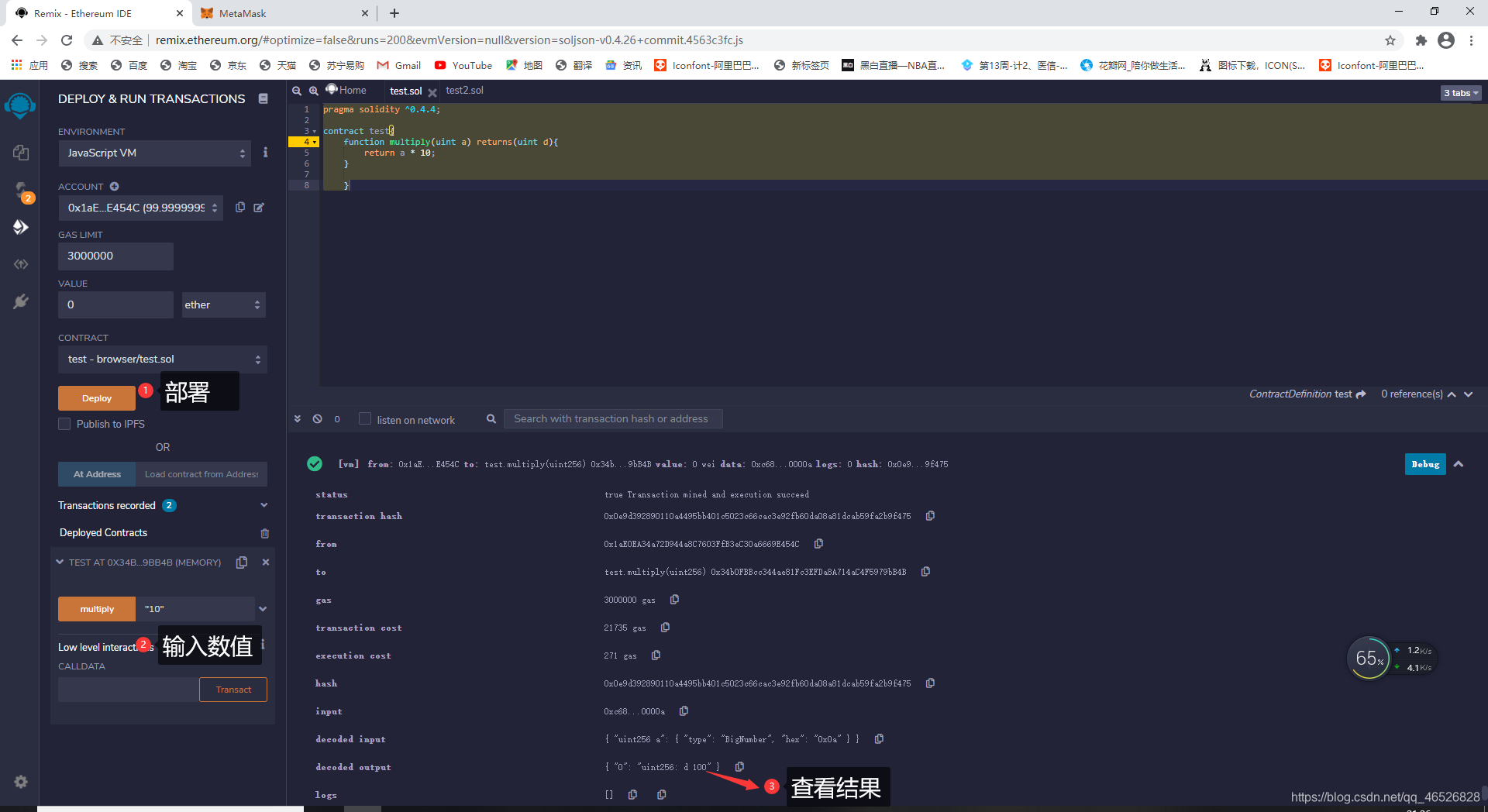Sign a message with the account icon
This screenshot has width=1488, height=812.
coord(259,207)
